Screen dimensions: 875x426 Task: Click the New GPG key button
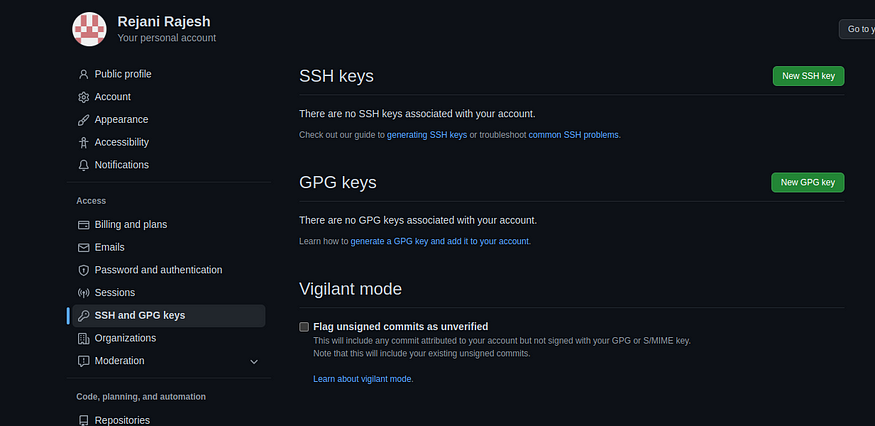807,183
